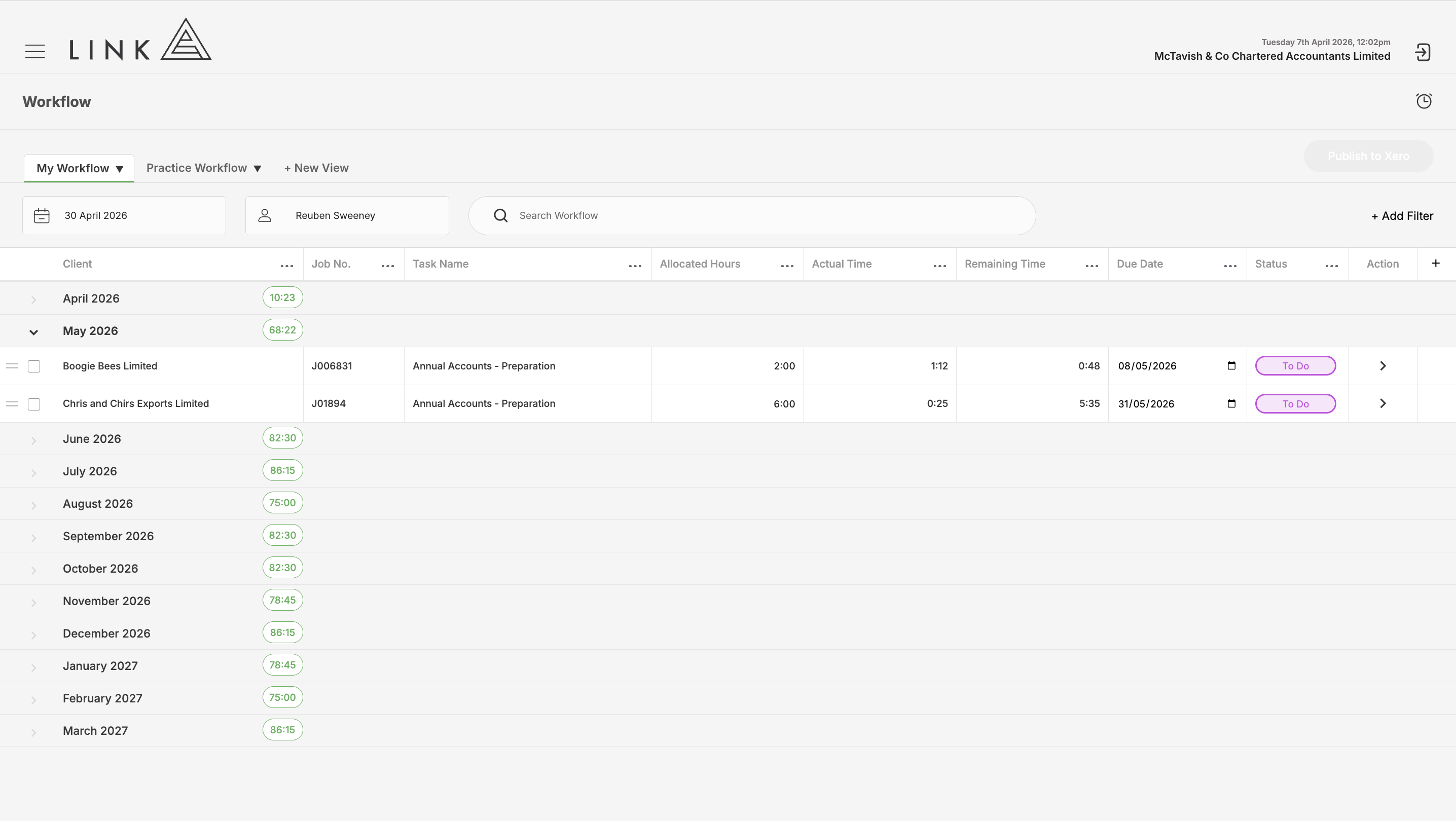
Task: Change To Do status for Boogie Bees
Action: [1295, 366]
